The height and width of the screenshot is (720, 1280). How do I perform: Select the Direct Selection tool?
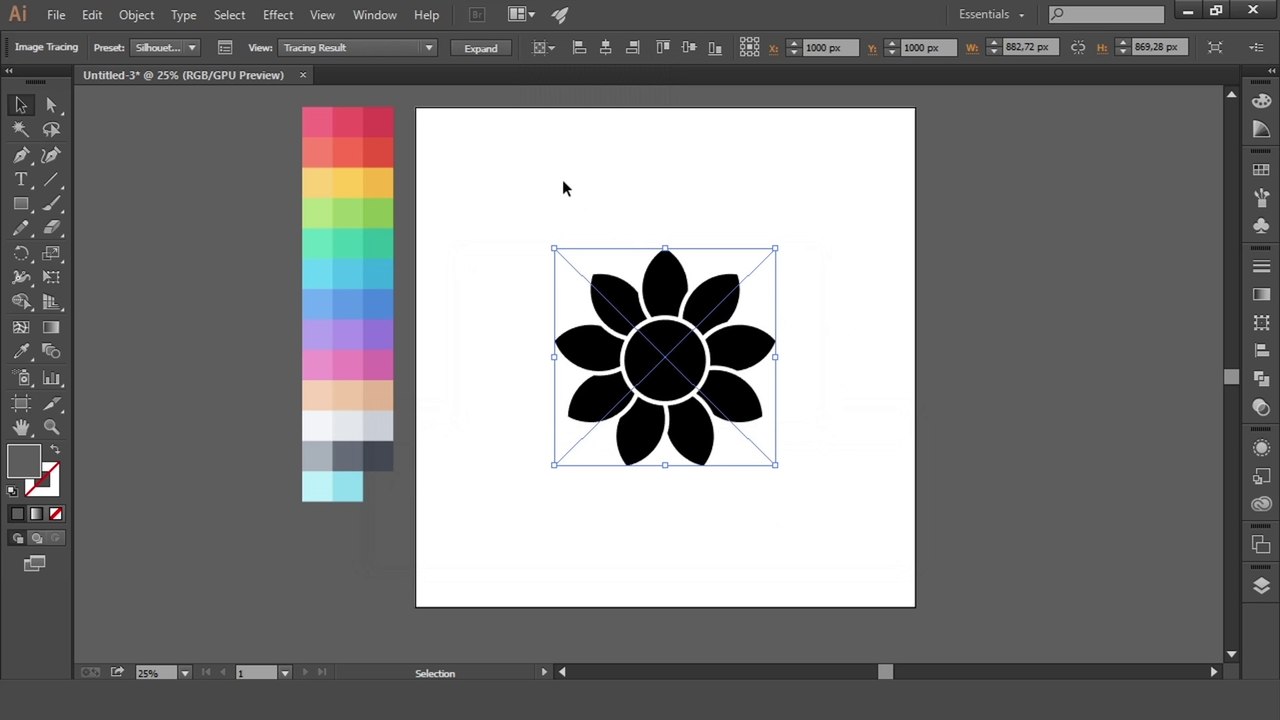pyautogui.click(x=52, y=105)
